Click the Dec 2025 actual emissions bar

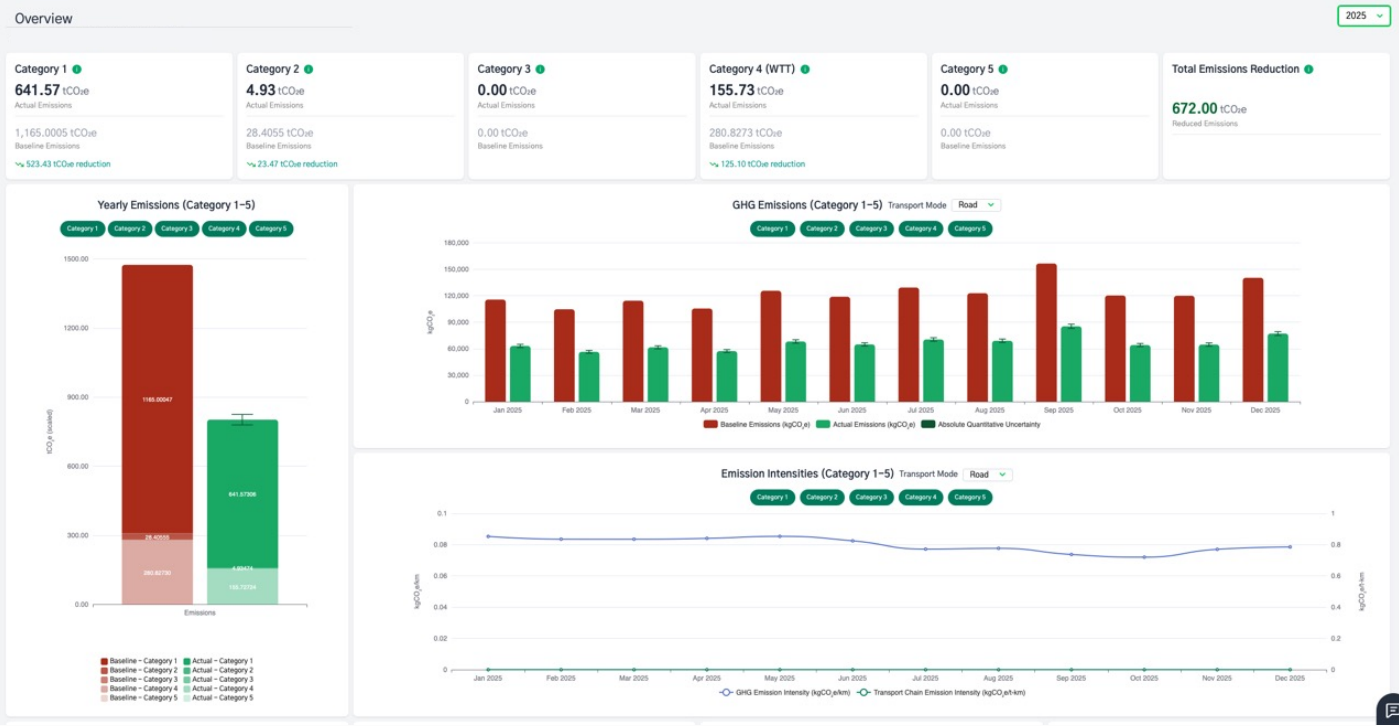pyautogui.click(x=1277, y=368)
